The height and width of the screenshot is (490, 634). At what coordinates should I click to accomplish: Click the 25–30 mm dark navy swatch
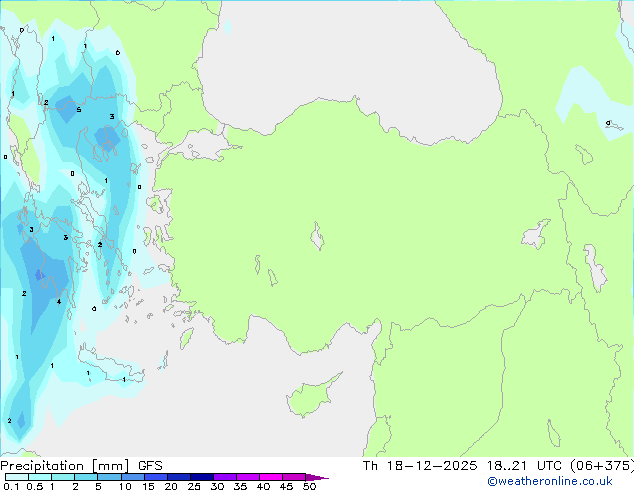pyautogui.click(x=201, y=477)
